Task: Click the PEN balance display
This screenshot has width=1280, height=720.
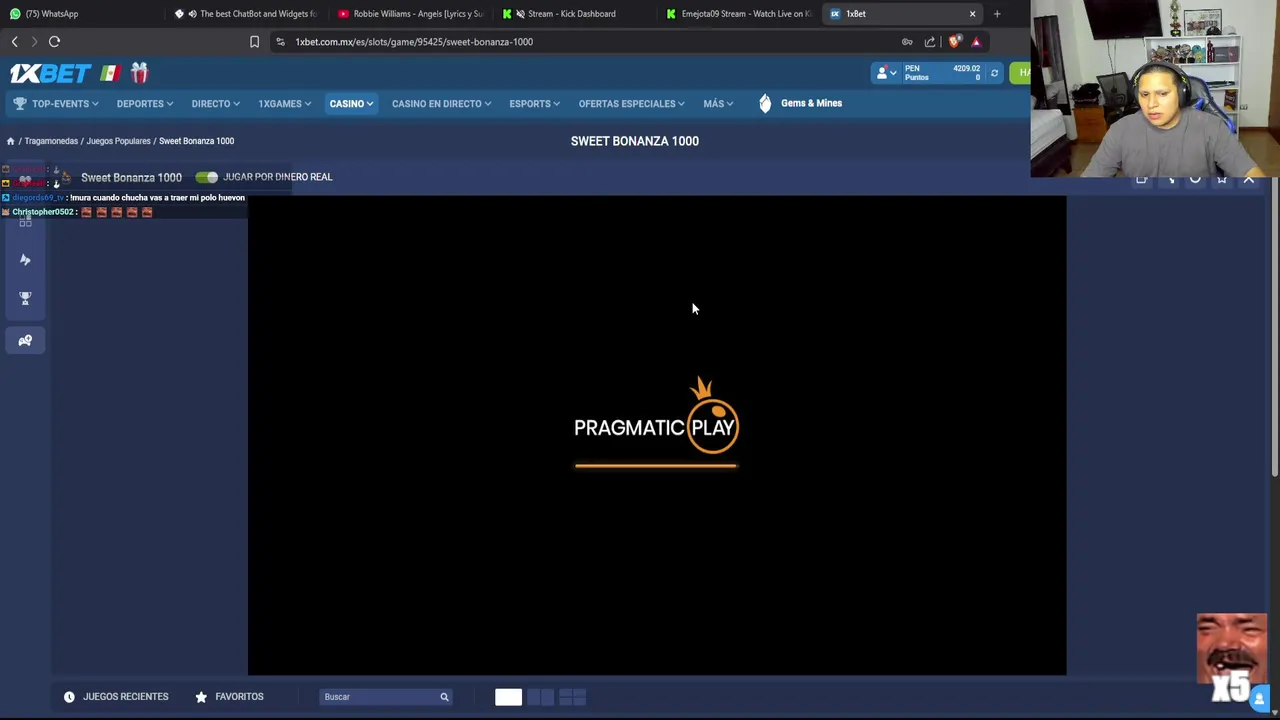Action: [x=943, y=73]
